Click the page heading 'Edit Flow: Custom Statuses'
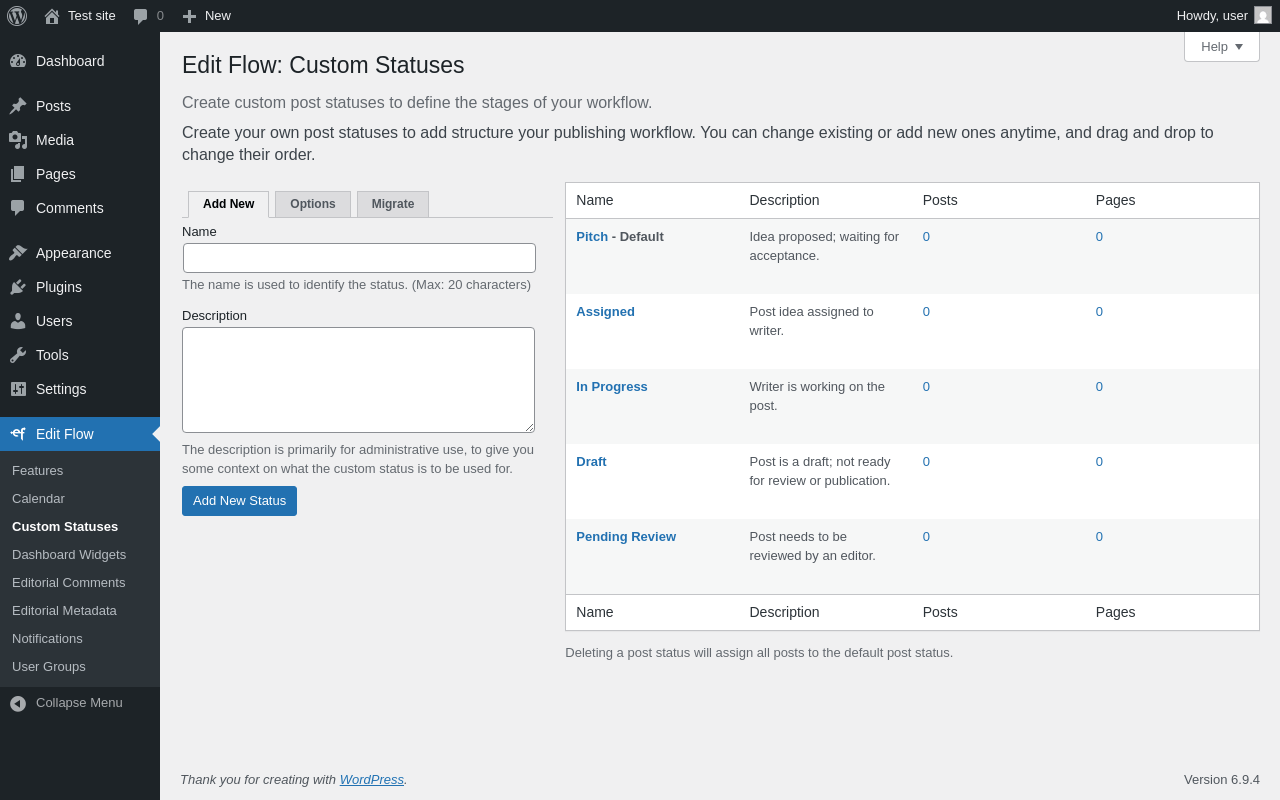 (323, 65)
